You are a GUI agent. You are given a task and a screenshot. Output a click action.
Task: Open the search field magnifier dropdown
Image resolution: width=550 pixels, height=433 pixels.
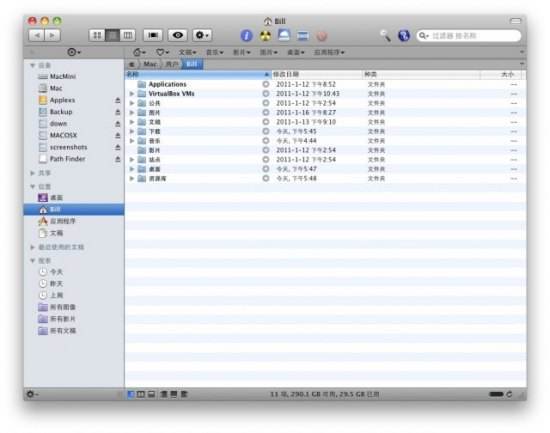click(424, 36)
